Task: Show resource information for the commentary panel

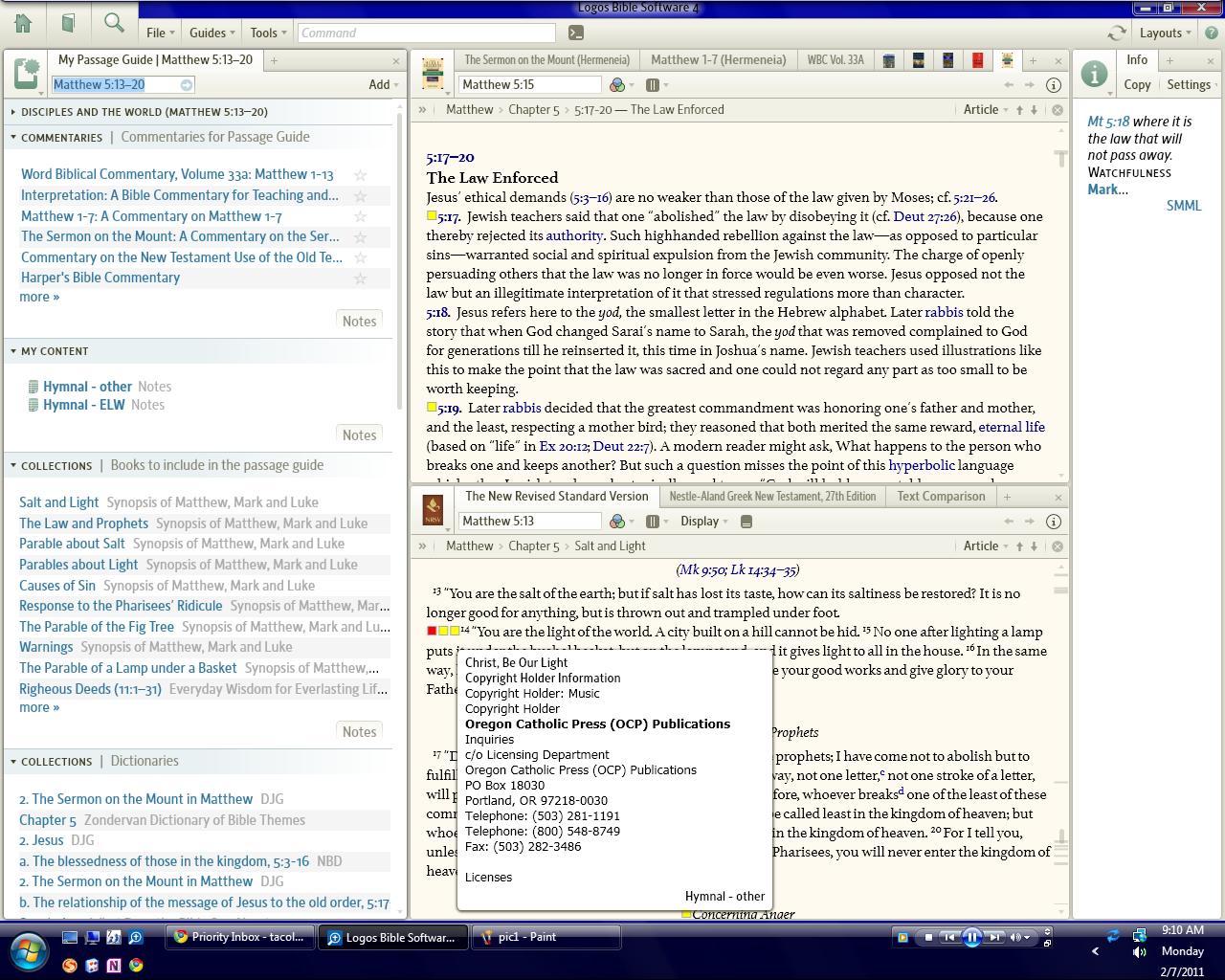Action: coord(1054,84)
